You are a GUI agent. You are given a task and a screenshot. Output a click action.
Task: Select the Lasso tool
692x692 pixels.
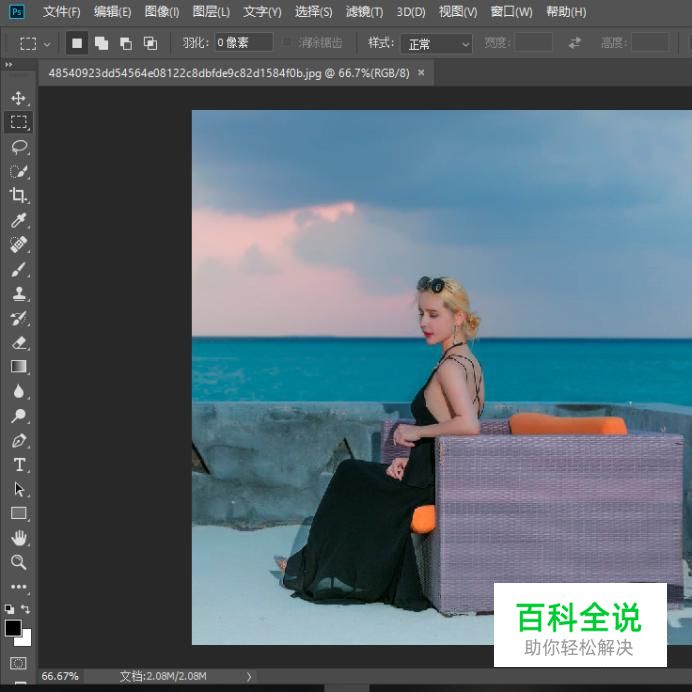point(18,147)
